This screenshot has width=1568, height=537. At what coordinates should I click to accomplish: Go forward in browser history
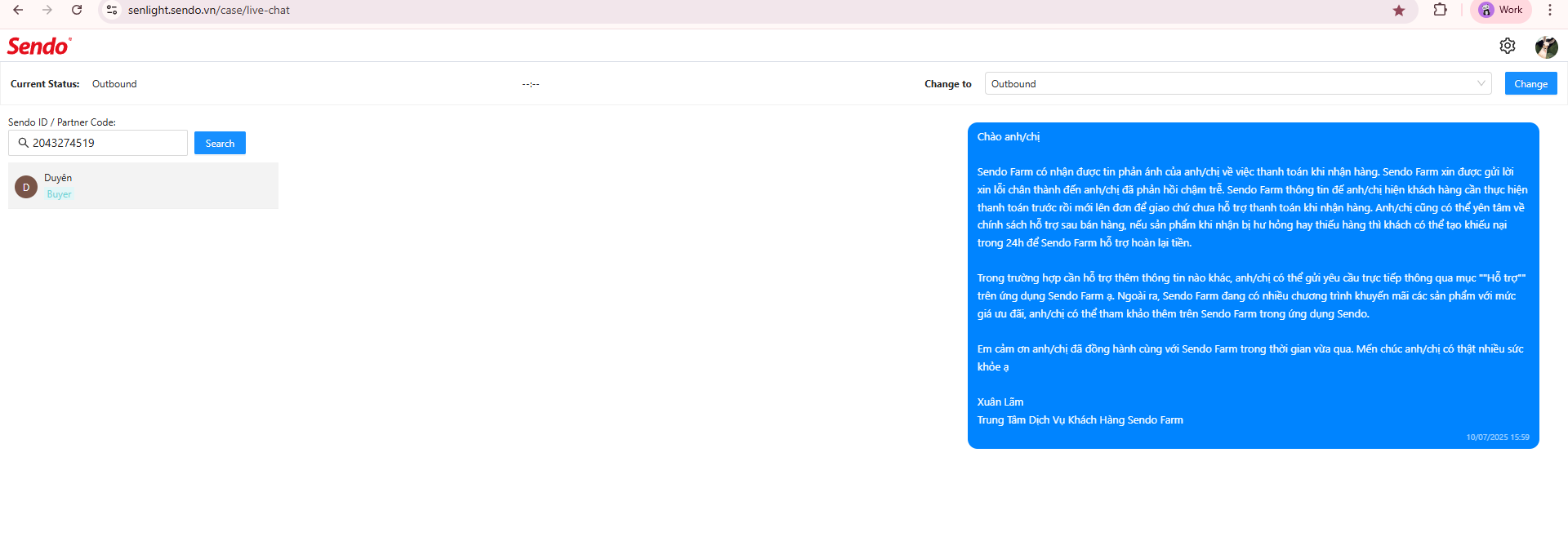point(47,10)
